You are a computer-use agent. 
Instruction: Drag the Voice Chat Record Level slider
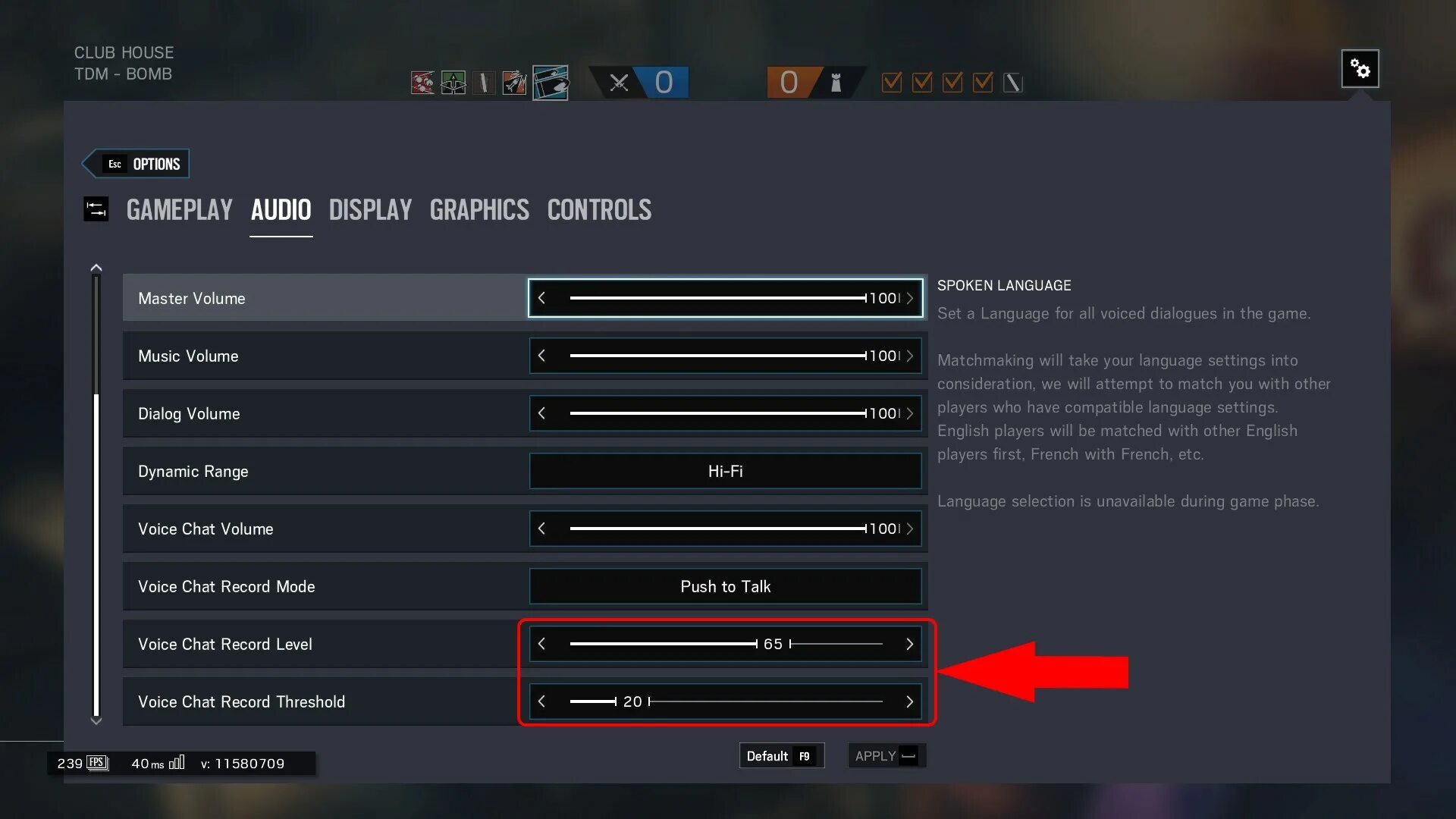click(756, 643)
